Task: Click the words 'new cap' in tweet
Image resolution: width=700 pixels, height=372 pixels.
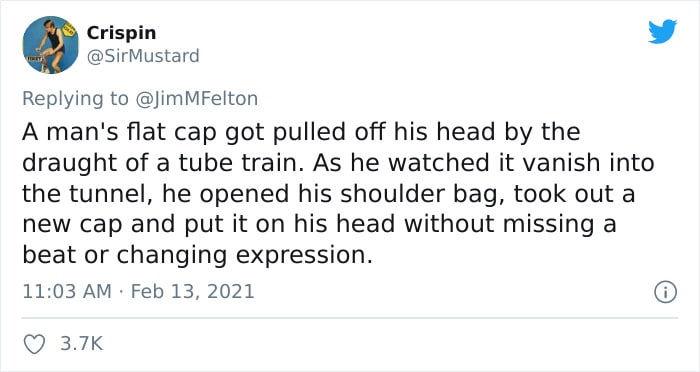Action: [72, 225]
